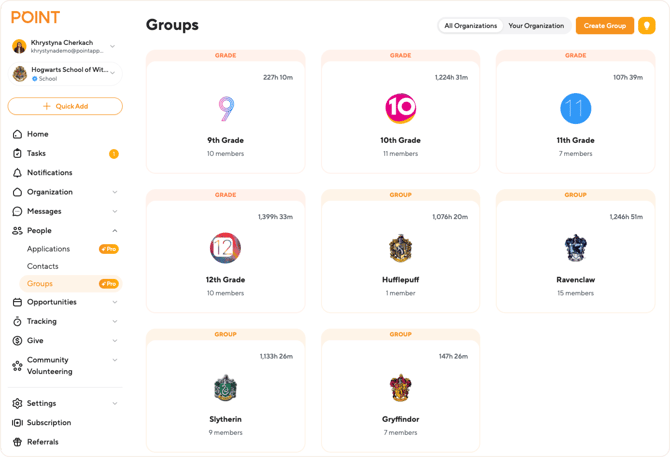Click the Hufflepuff crest icon
Viewport: 670px width, 457px height.
400,248
